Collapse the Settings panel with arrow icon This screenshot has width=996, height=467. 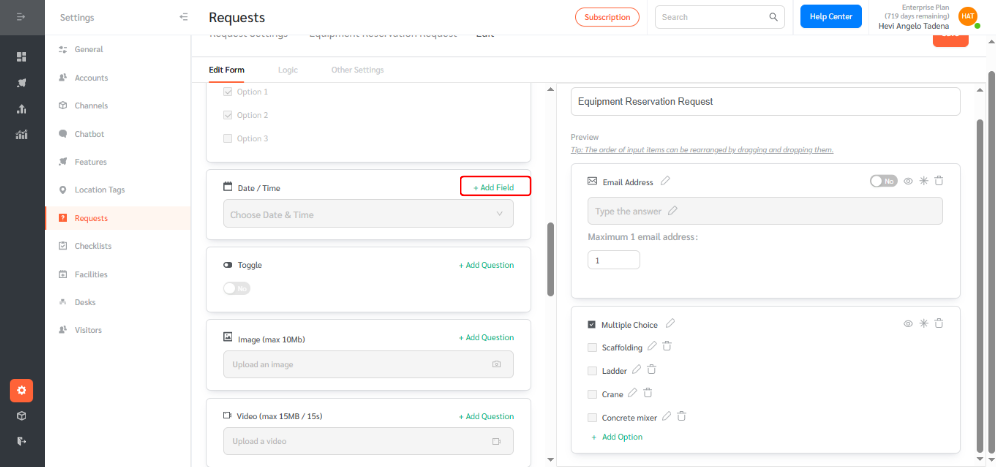pyautogui.click(x=184, y=17)
